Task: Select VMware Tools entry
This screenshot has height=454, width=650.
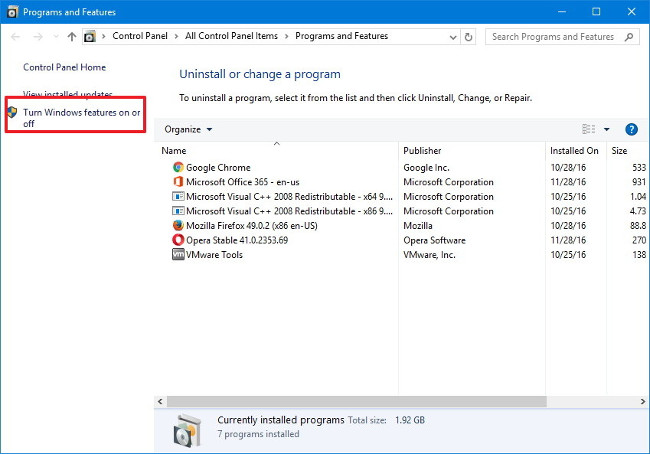Action: point(214,255)
